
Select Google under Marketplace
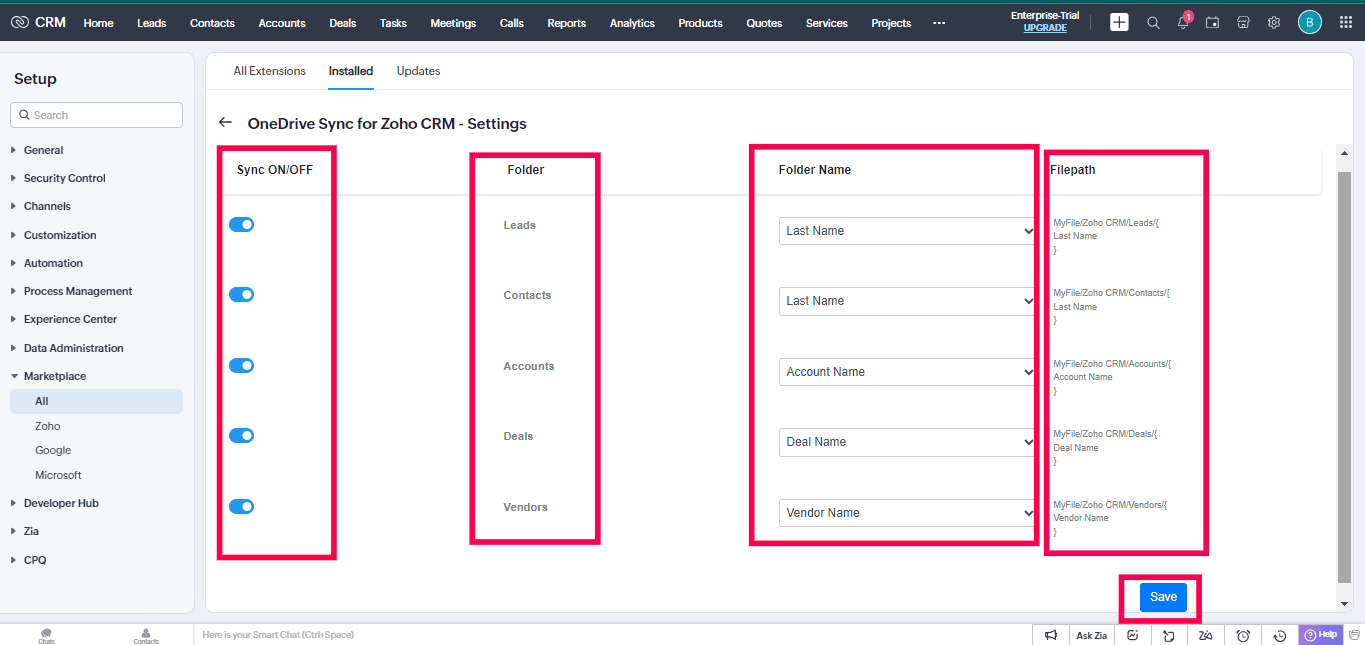point(53,450)
